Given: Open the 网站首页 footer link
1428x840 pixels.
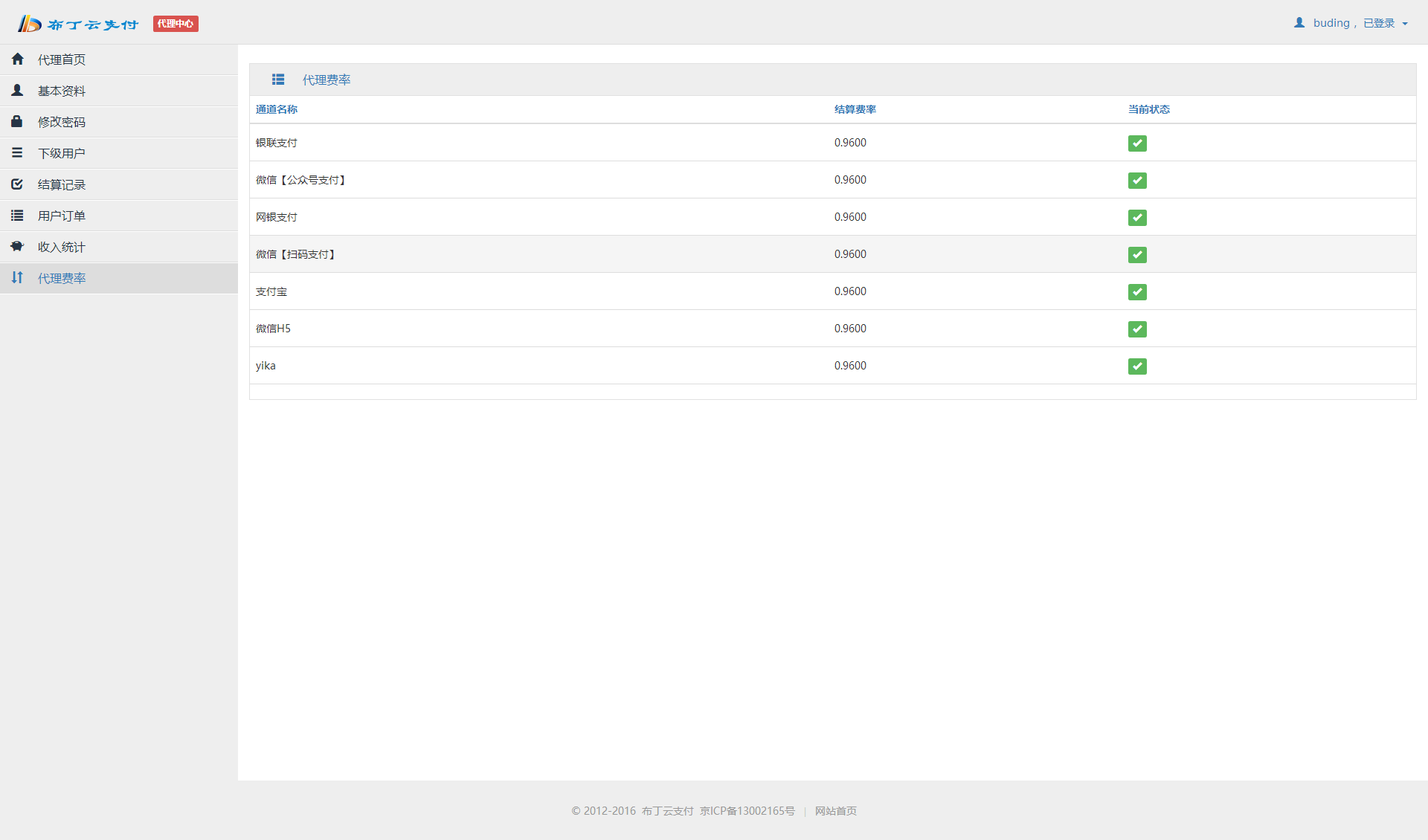Looking at the screenshot, I should click(836, 811).
